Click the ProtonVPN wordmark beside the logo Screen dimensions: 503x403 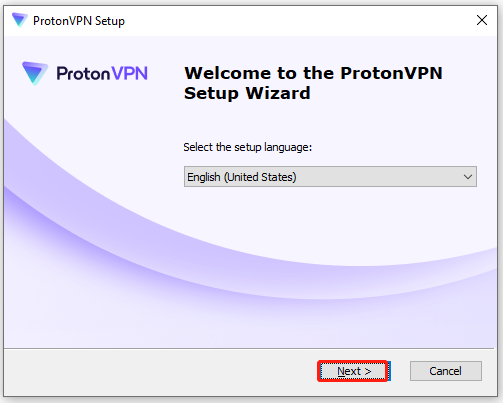pyautogui.click(x=102, y=73)
